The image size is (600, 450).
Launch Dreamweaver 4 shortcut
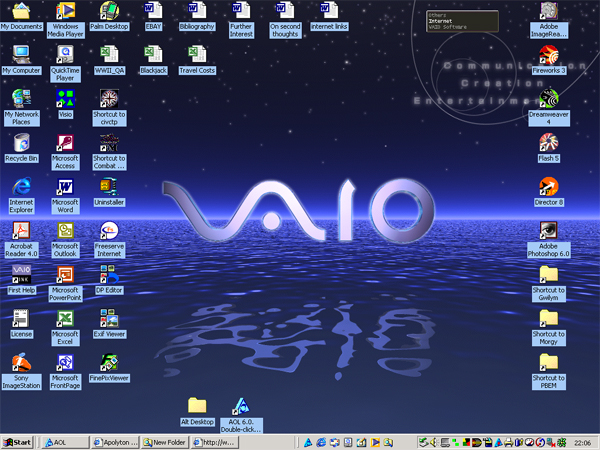pos(549,99)
